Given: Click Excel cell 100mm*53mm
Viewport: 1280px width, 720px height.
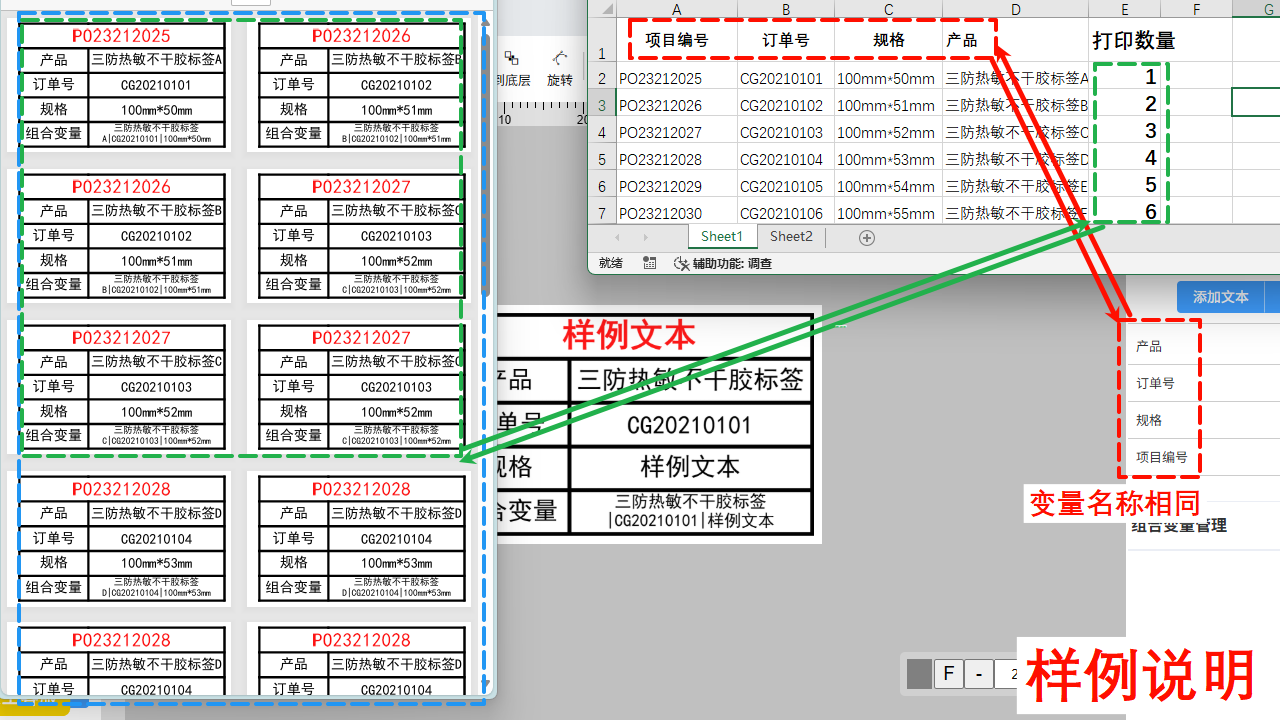Looking at the screenshot, I should 888,159.
